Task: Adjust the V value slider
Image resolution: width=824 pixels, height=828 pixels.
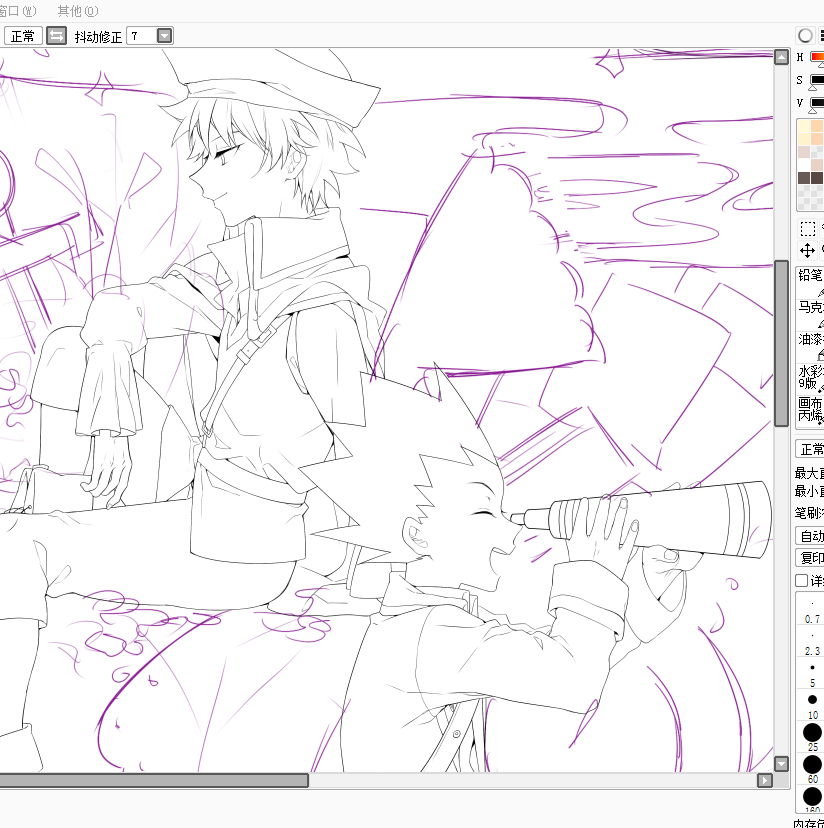Action: (817, 102)
